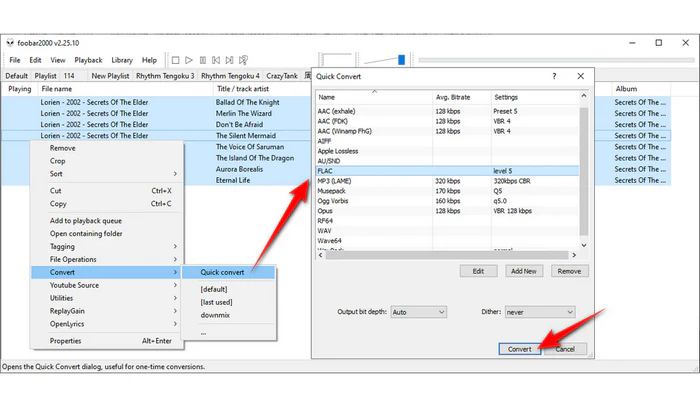Click the Quick Convert help question mark
Screen dimensions: 700x407
click(554, 76)
